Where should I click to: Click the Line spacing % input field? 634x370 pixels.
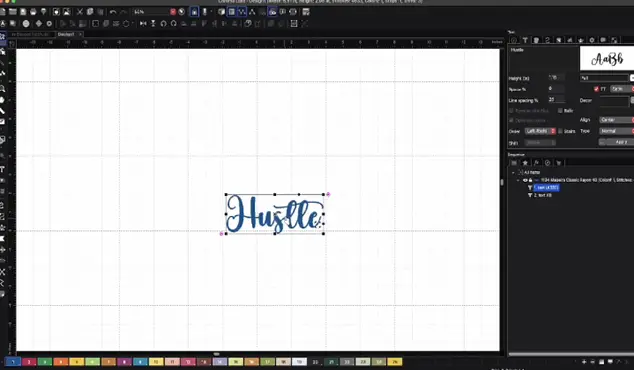(x=556, y=99)
